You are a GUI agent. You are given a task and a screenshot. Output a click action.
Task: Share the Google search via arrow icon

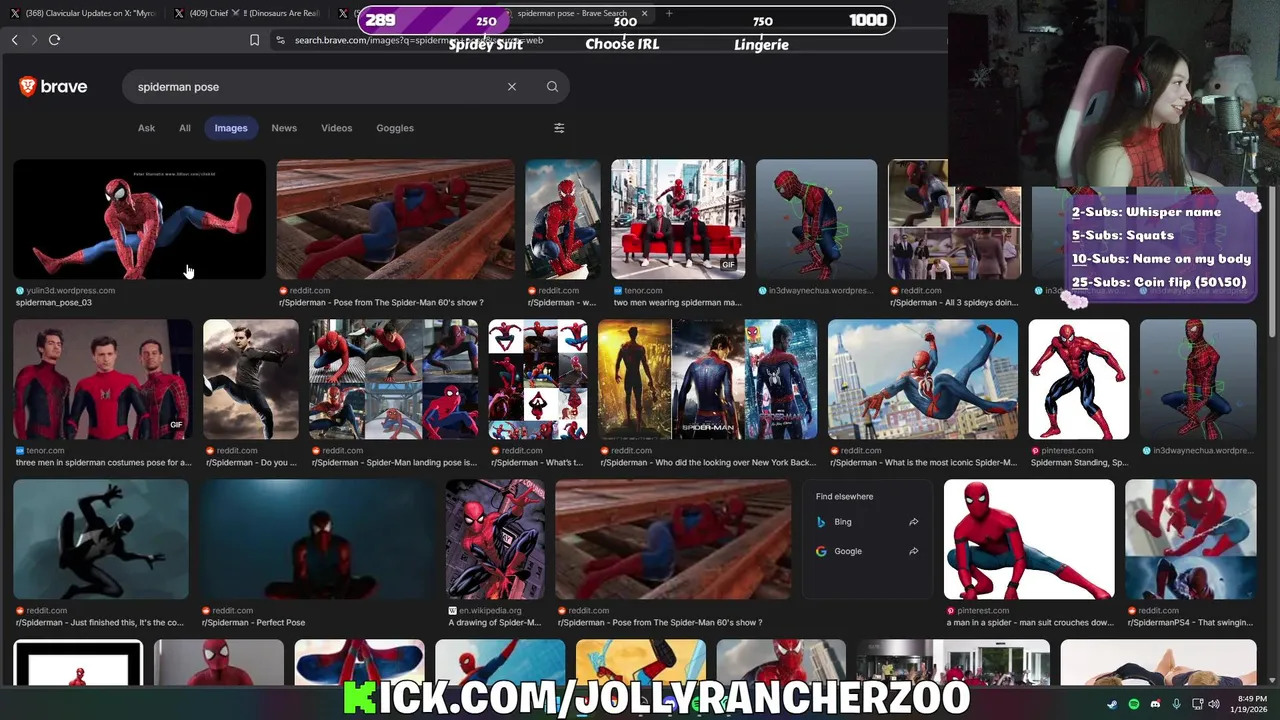pos(913,551)
